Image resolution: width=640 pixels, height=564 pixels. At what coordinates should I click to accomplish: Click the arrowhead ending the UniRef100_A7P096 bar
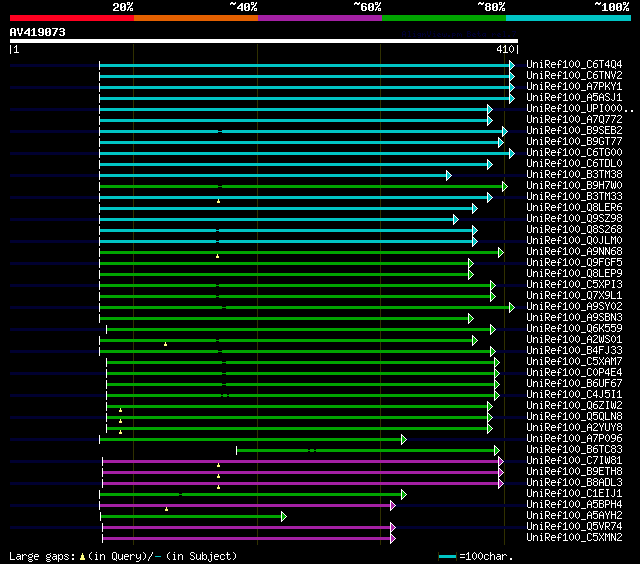[x=404, y=440]
